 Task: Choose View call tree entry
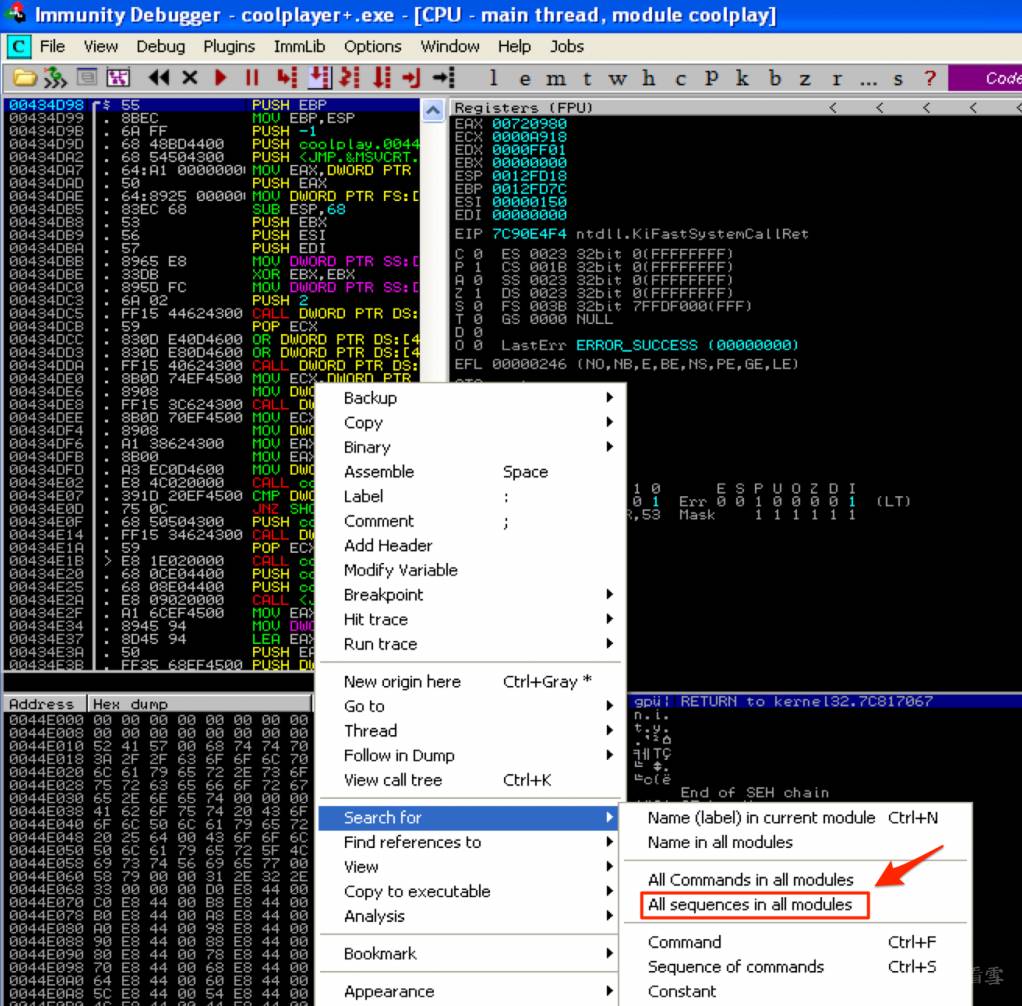(x=470, y=780)
